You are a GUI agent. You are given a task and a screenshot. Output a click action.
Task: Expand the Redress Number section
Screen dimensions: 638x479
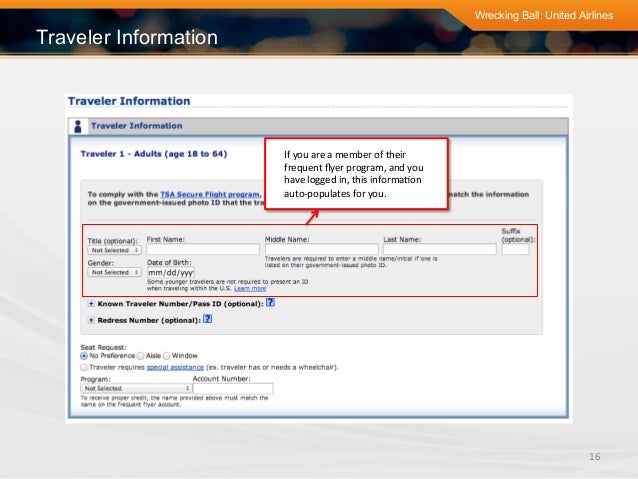tap(91, 320)
